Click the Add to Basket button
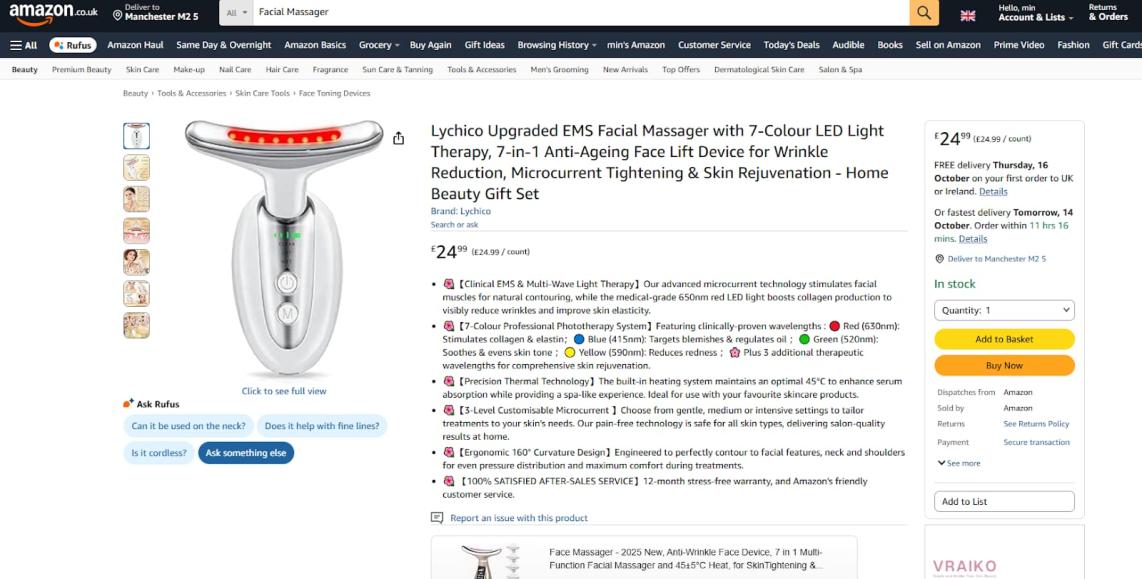 [x=1004, y=339]
